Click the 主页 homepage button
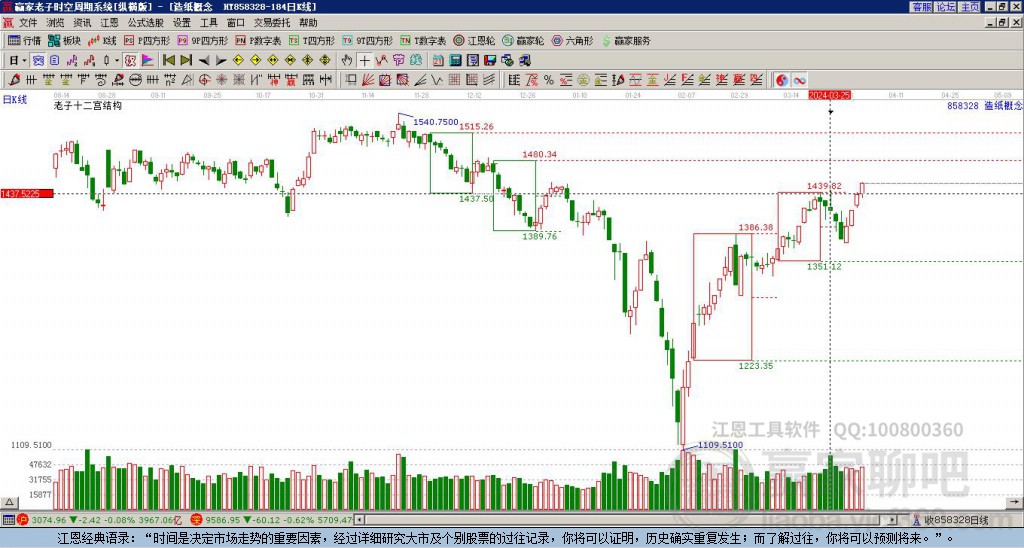The width and height of the screenshot is (1024, 548). point(970,7)
